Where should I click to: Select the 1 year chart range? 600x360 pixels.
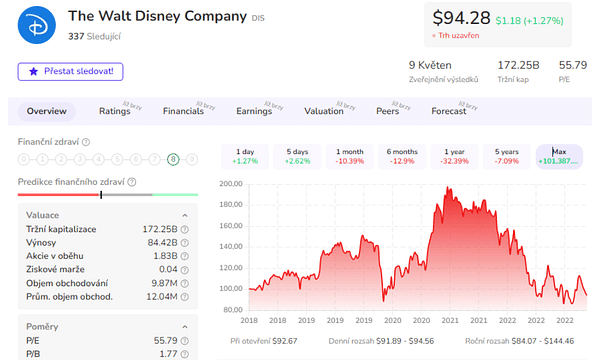pyautogui.click(x=454, y=156)
